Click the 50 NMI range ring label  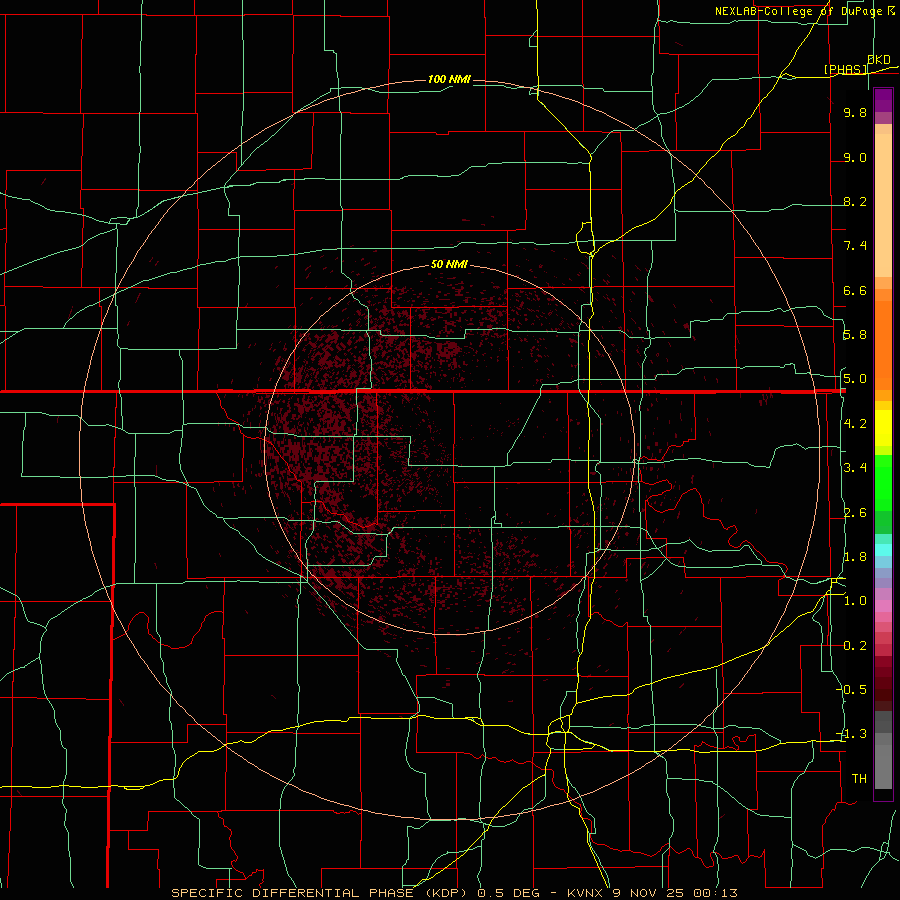point(449,264)
